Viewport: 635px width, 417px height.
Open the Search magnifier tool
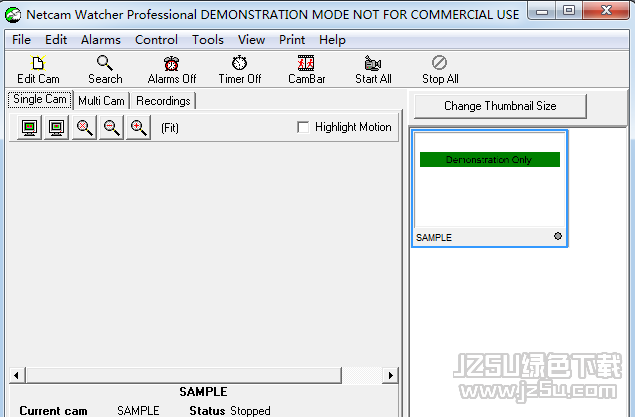click(104, 63)
